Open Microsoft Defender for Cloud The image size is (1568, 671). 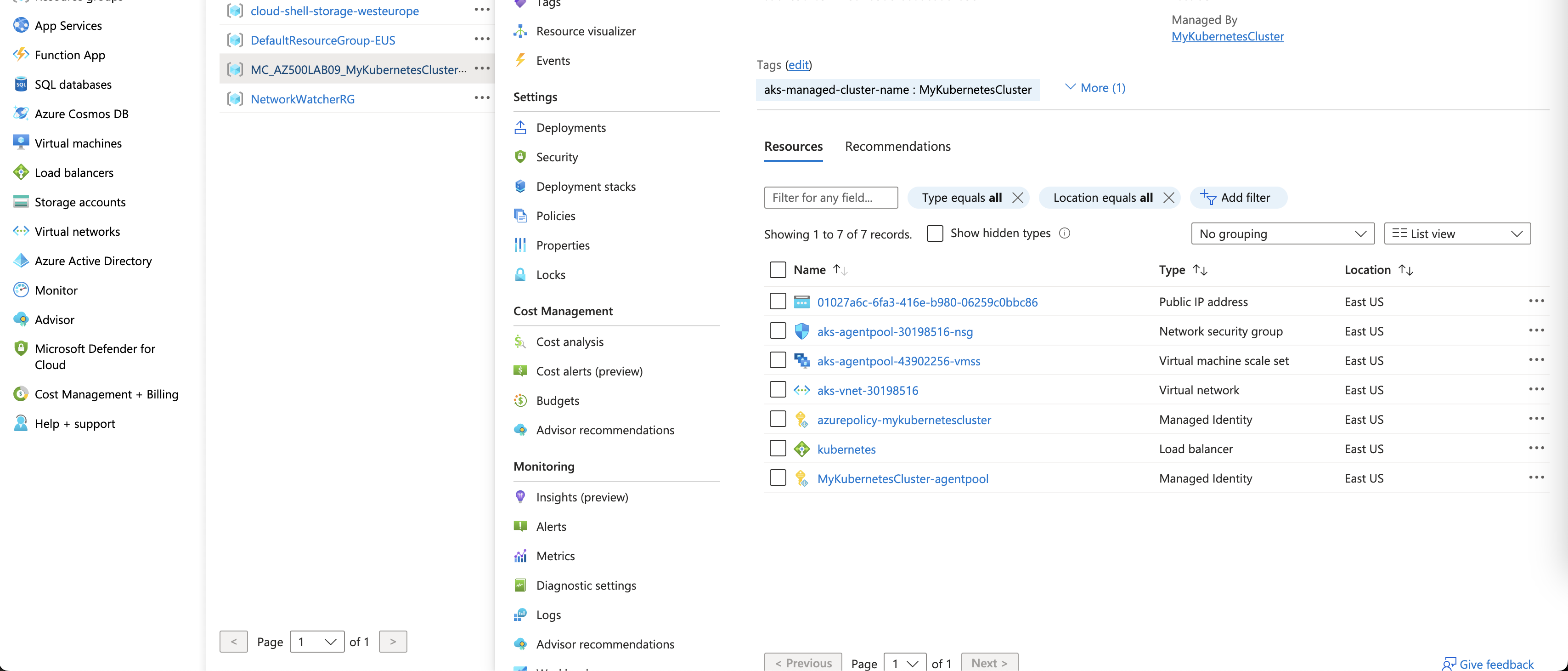click(x=94, y=356)
